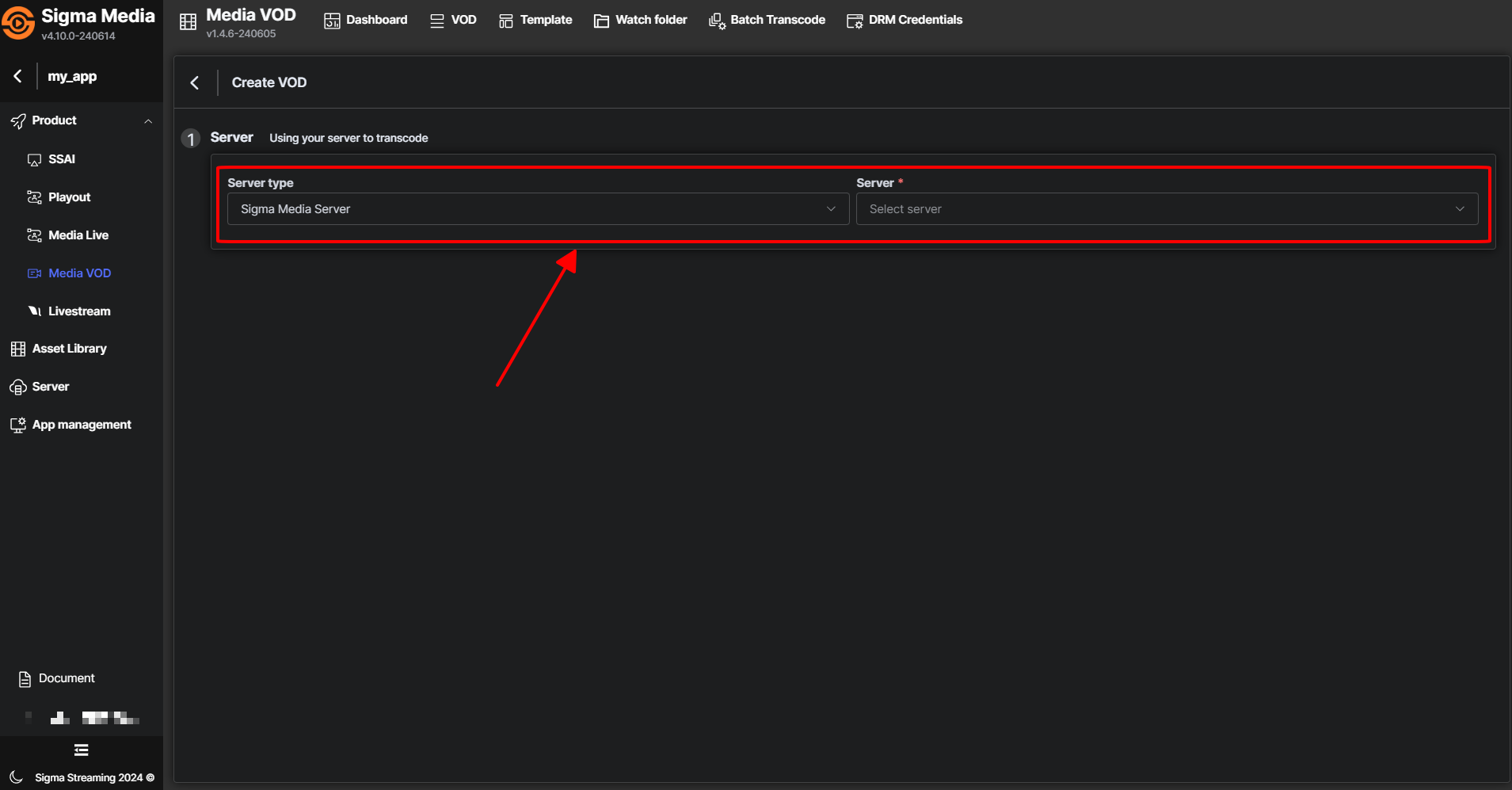
Task: Open the Document link
Action: point(66,678)
